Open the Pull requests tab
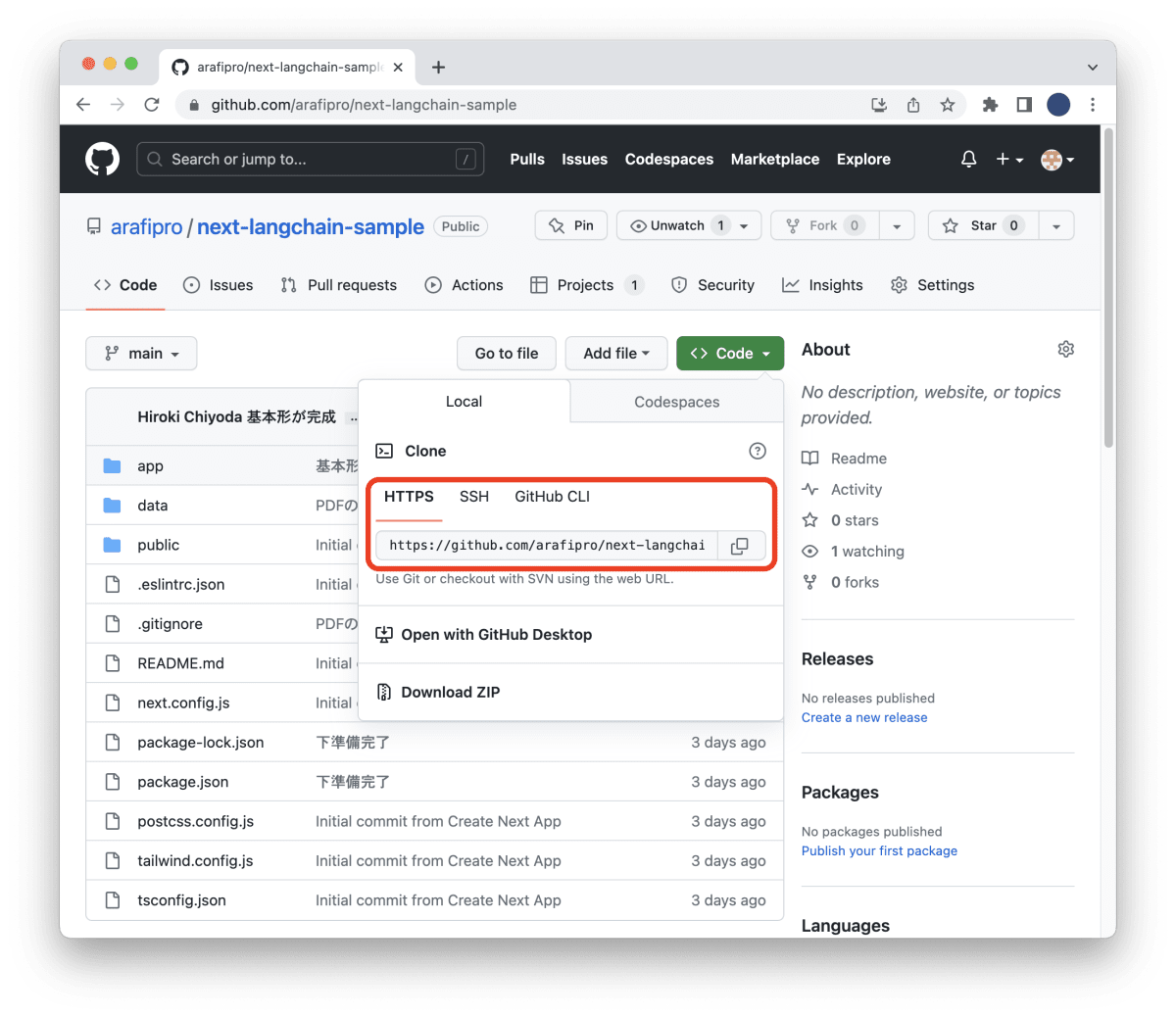This screenshot has width=1176, height=1017. [x=338, y=285]
